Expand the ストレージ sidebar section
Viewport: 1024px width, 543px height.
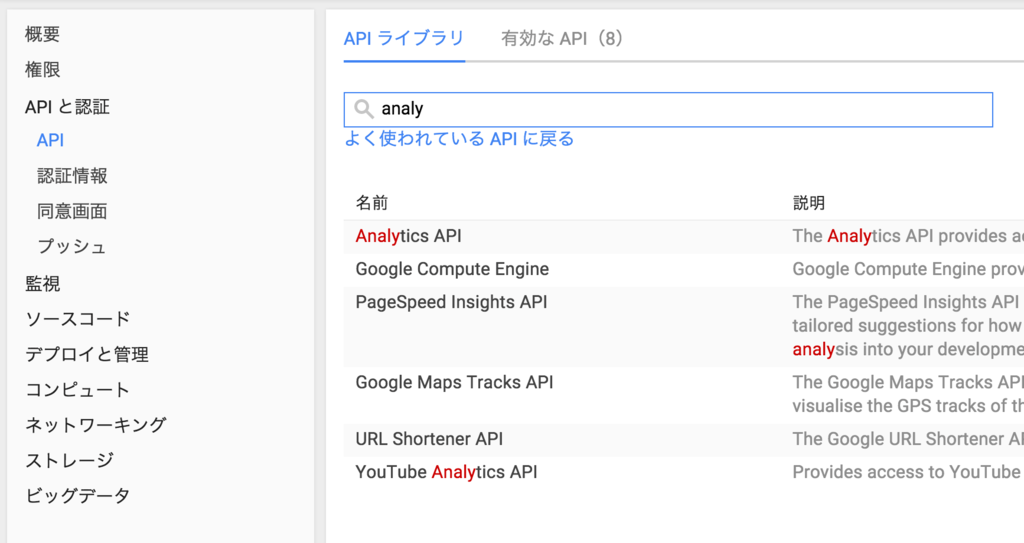point(69,460)
